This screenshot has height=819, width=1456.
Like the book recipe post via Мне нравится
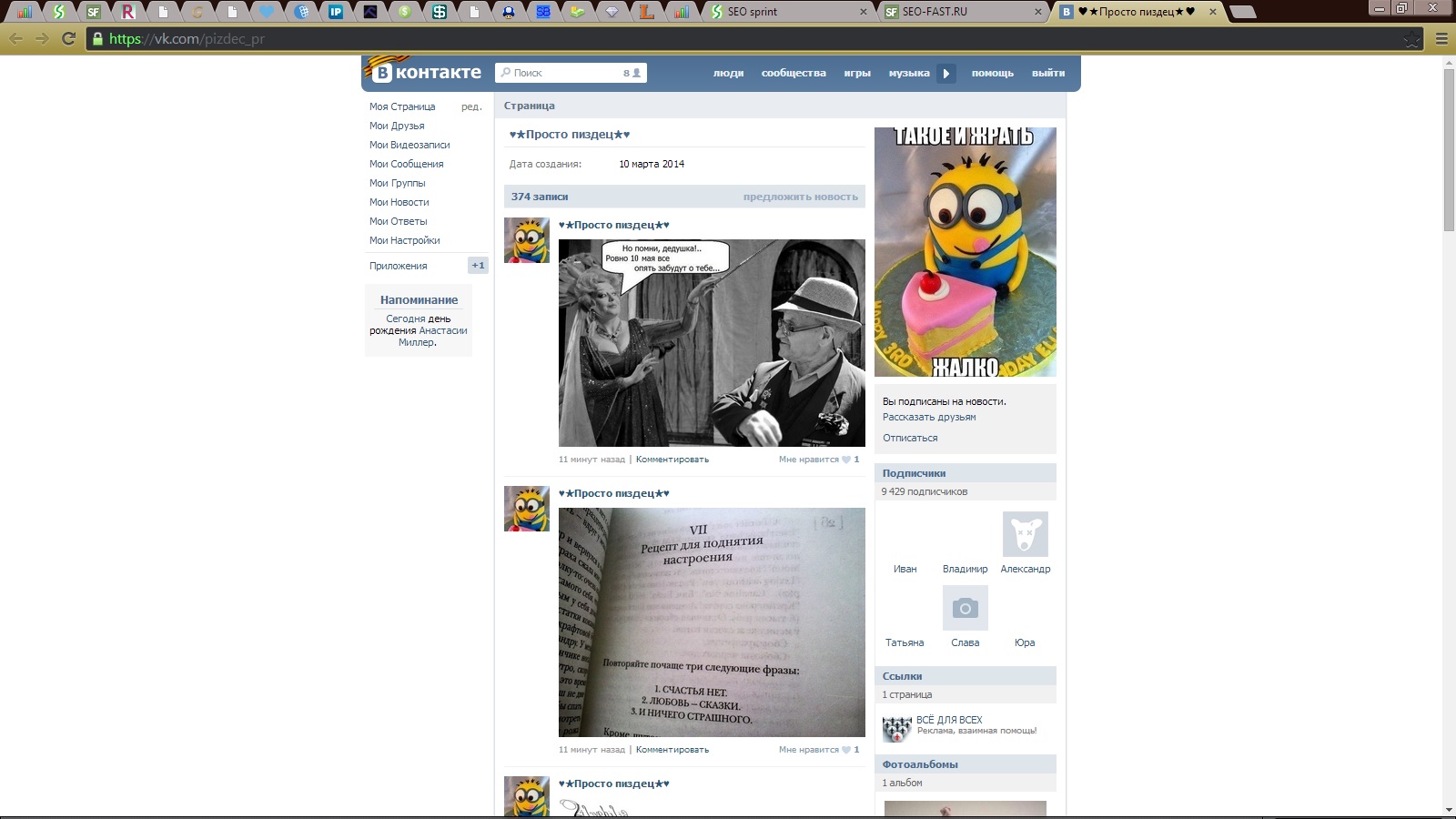tap(809, 750)
